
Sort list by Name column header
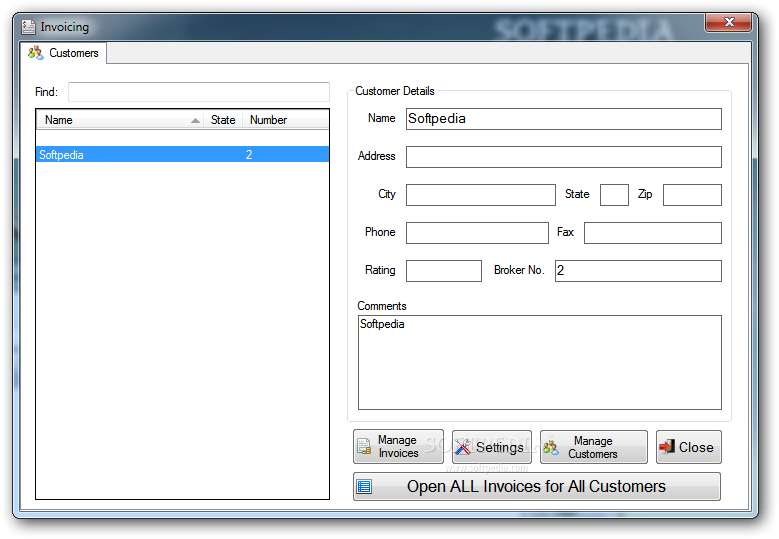pyautogui.click(x=120, y=120)
